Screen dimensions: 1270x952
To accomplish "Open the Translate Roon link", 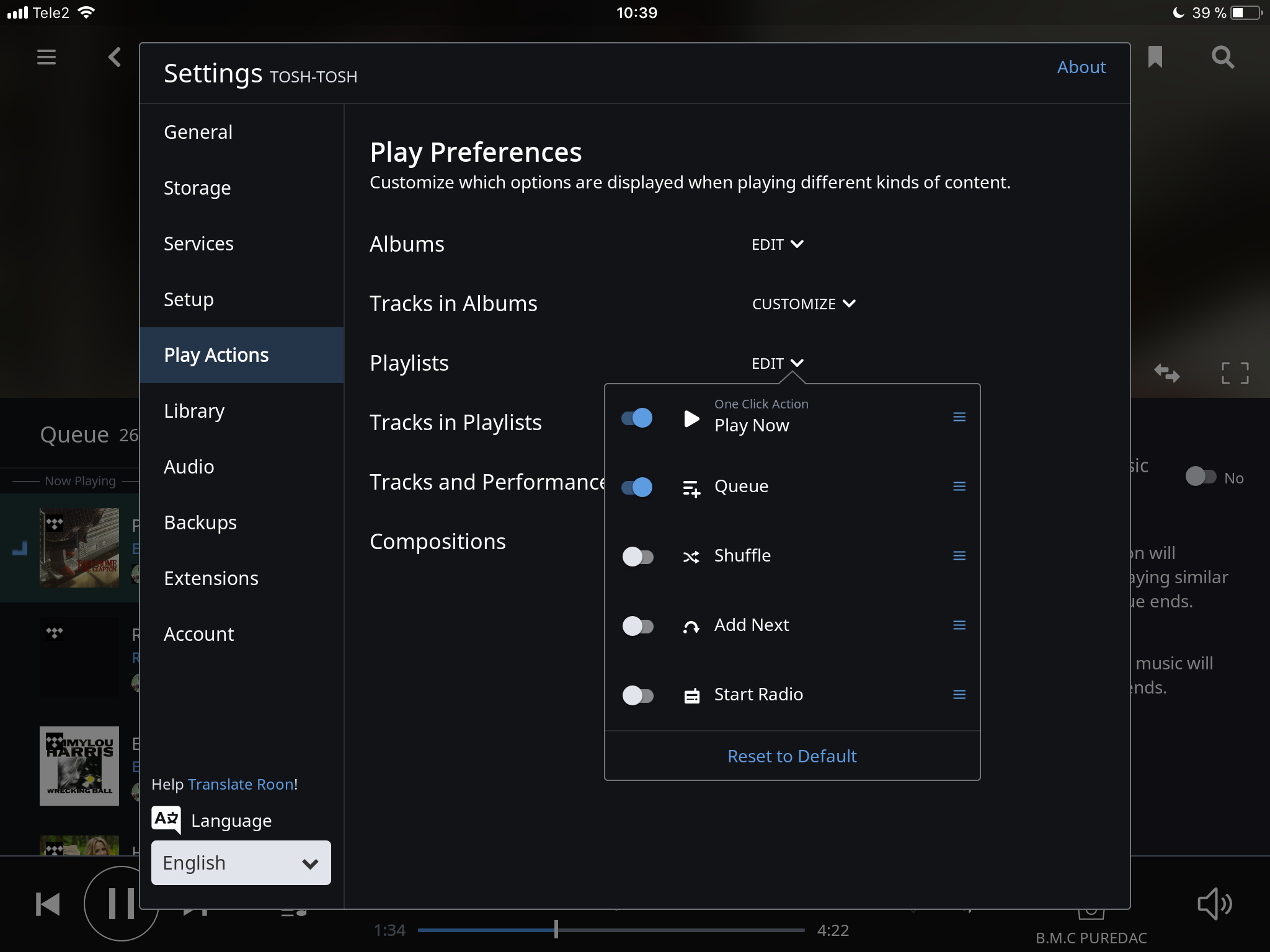I will tap(241, 783).
